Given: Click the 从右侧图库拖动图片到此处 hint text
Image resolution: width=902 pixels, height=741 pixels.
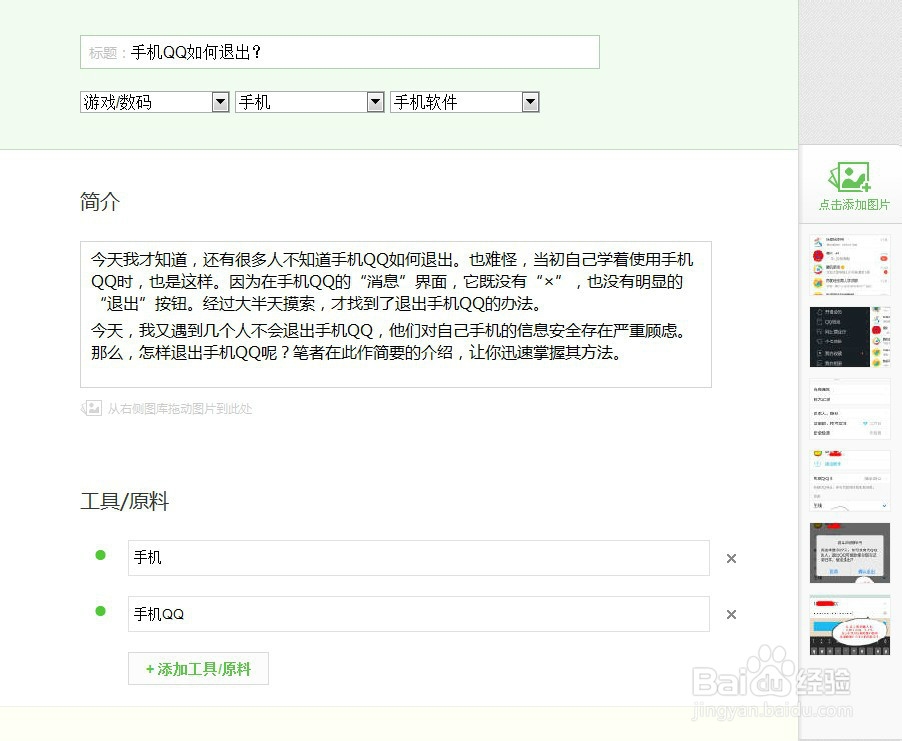Looking at the screenshot, I should 180,409.
